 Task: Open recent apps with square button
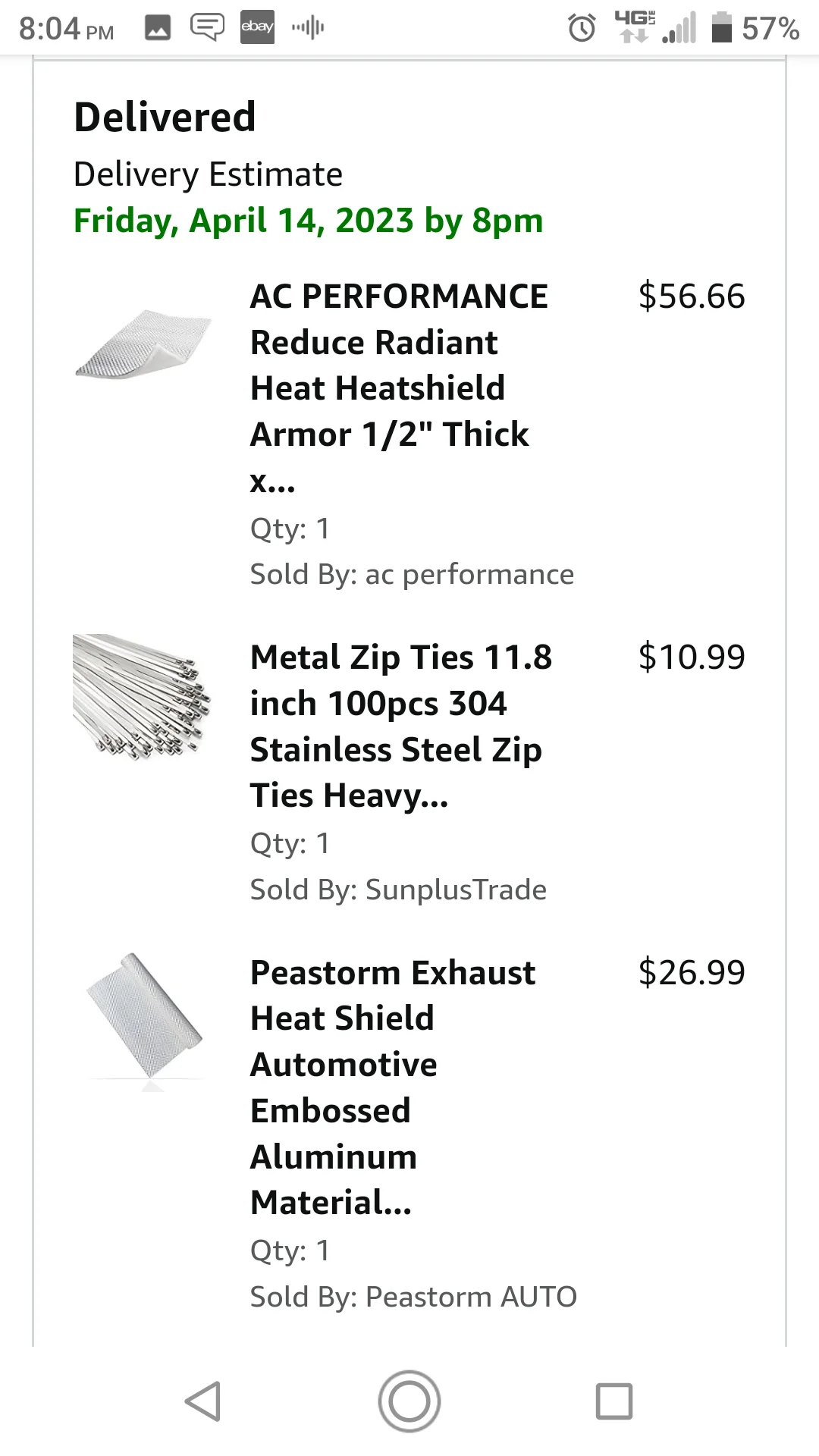(614, 1401)
